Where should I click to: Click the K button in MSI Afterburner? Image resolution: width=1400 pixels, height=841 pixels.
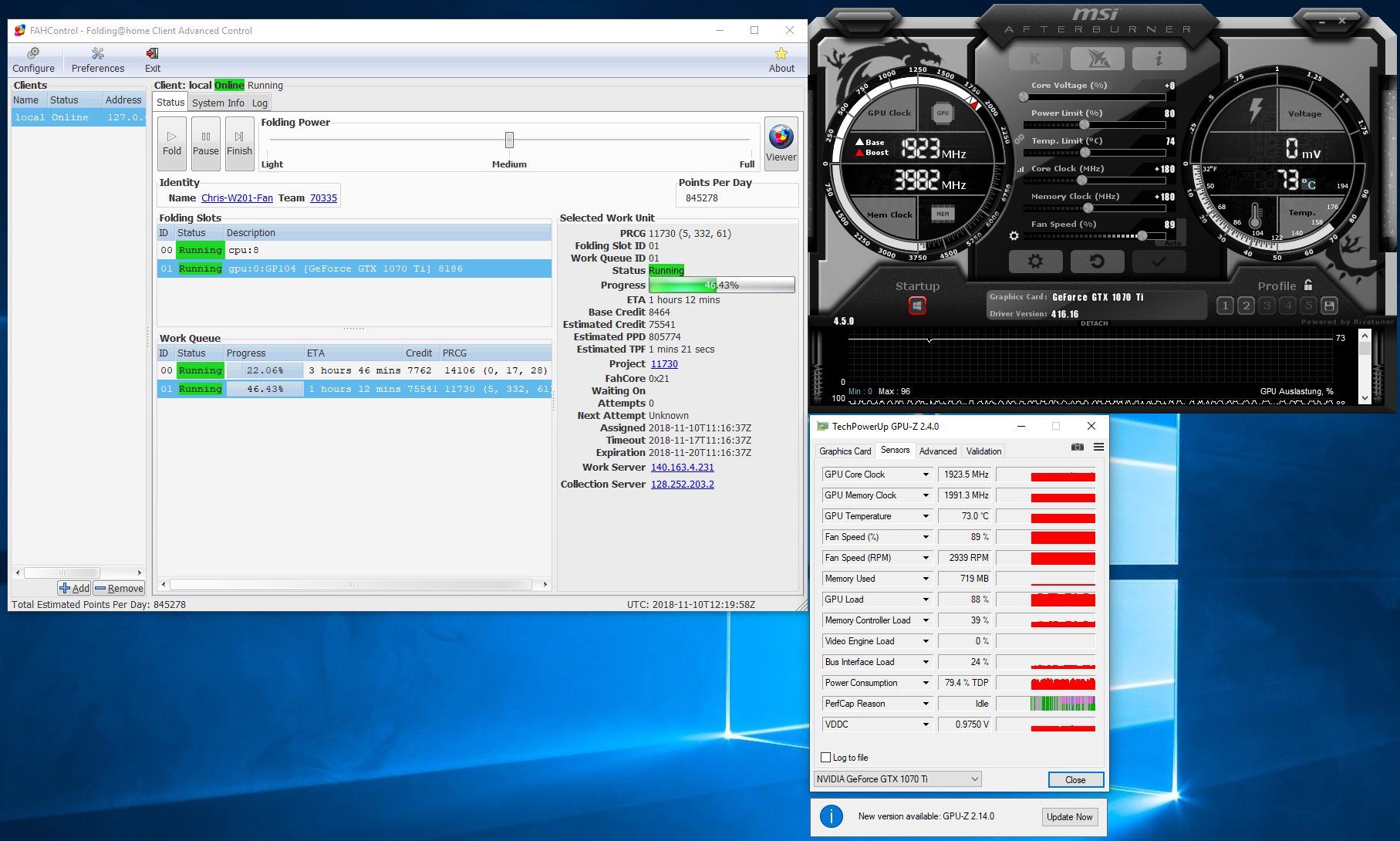1035,59
